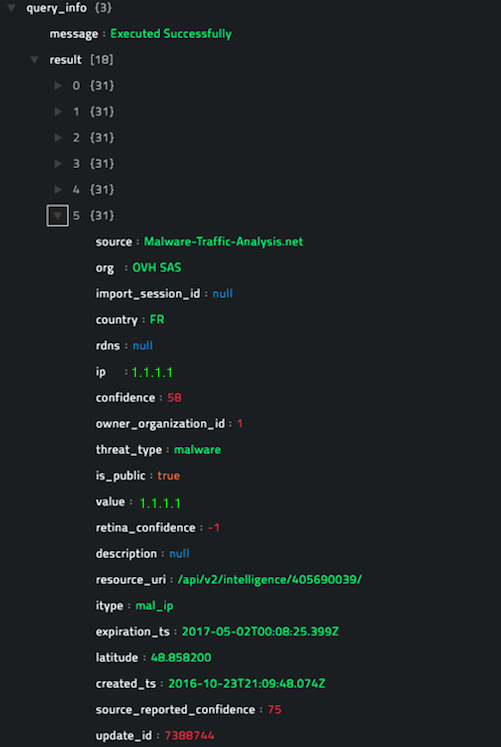The height and width of the screenshot is (747, 501).
Task: Click the is_public key
Action: [x=120, y=475]
